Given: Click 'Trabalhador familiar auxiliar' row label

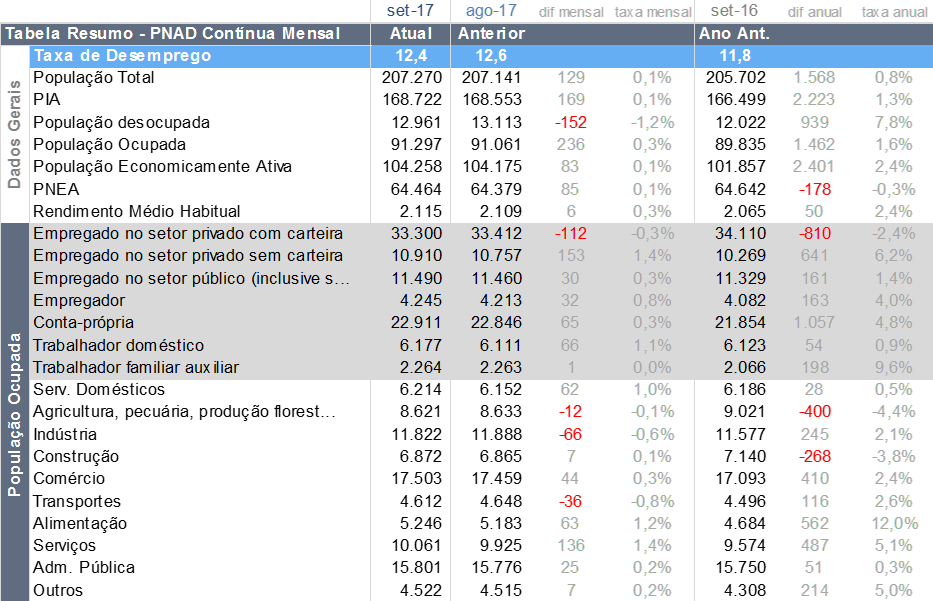Looking at the screenshot, I should click(x=136, y=367).
